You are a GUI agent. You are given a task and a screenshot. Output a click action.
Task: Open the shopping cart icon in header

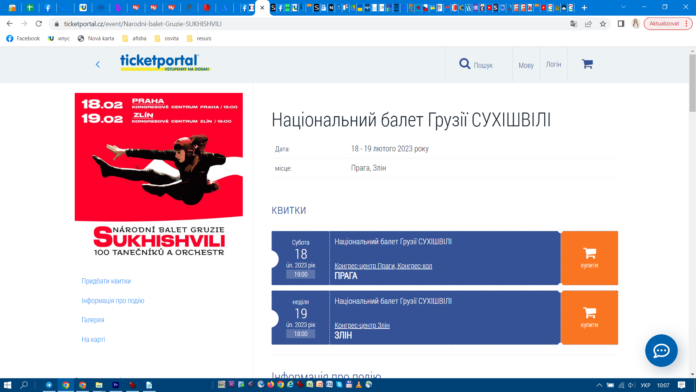[587, 64]
